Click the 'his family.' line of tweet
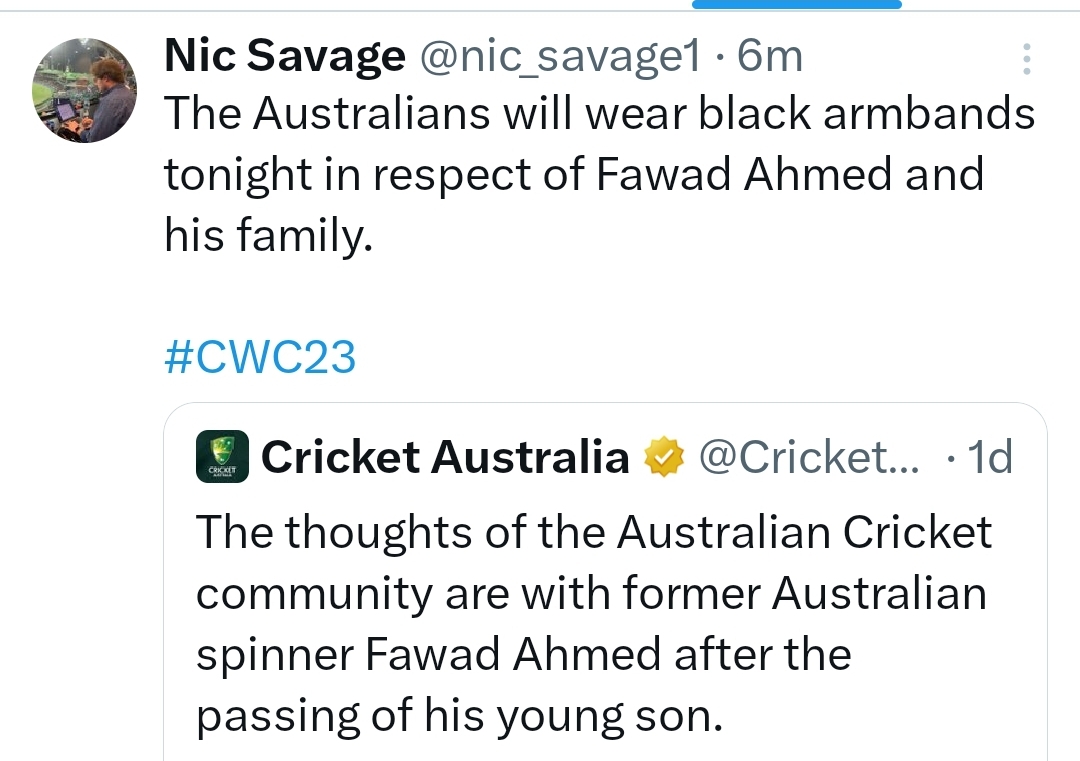The width and height of the screenshot is (1080, 761). coord(269,235)
